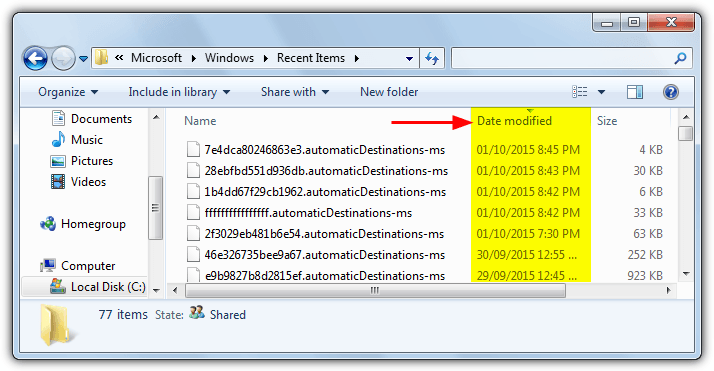The image size is (714, 371).
Task: Sort by the Name column header
Action: tap(200, 121)
